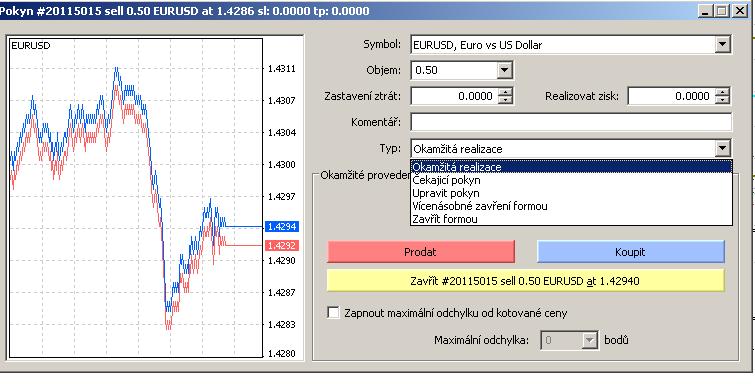Image resolution: width=755 pixels, height=384 pixels.
Task: Click the EURUSD label on the chart
Action: click(30, 46)
